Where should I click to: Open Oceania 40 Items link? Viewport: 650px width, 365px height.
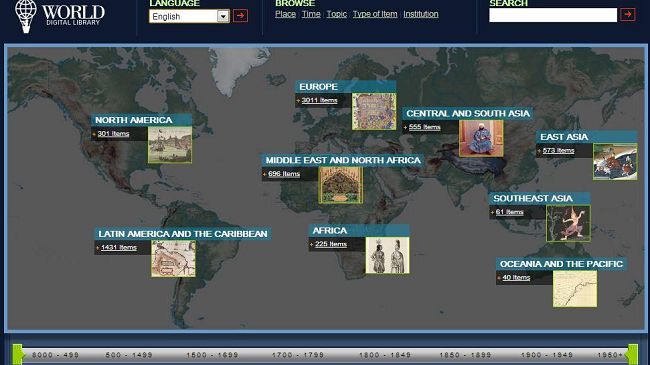[516, 277]
